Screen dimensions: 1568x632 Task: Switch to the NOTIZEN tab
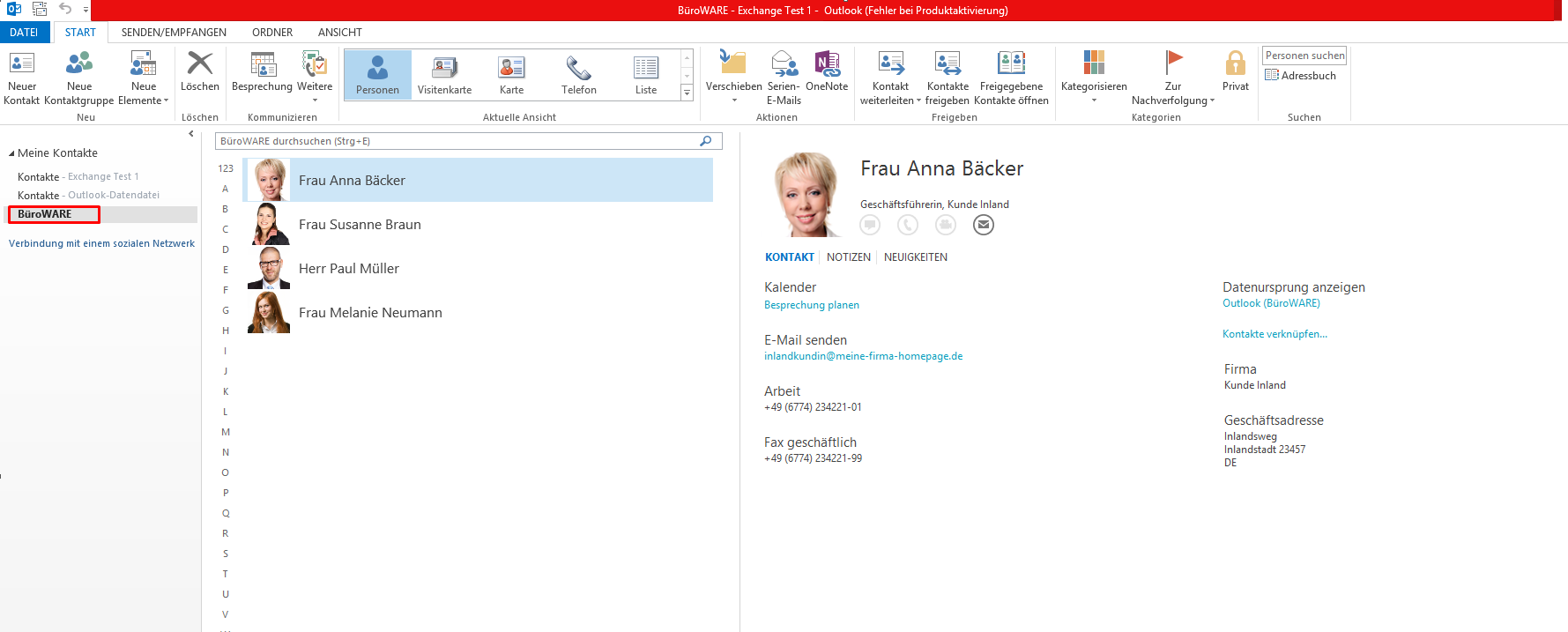click(x=848, y=257)
